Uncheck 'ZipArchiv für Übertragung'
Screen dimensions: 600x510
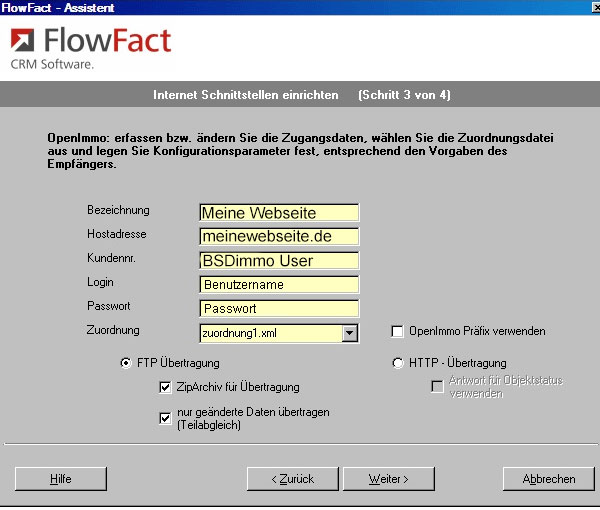[x=165, y=387]
